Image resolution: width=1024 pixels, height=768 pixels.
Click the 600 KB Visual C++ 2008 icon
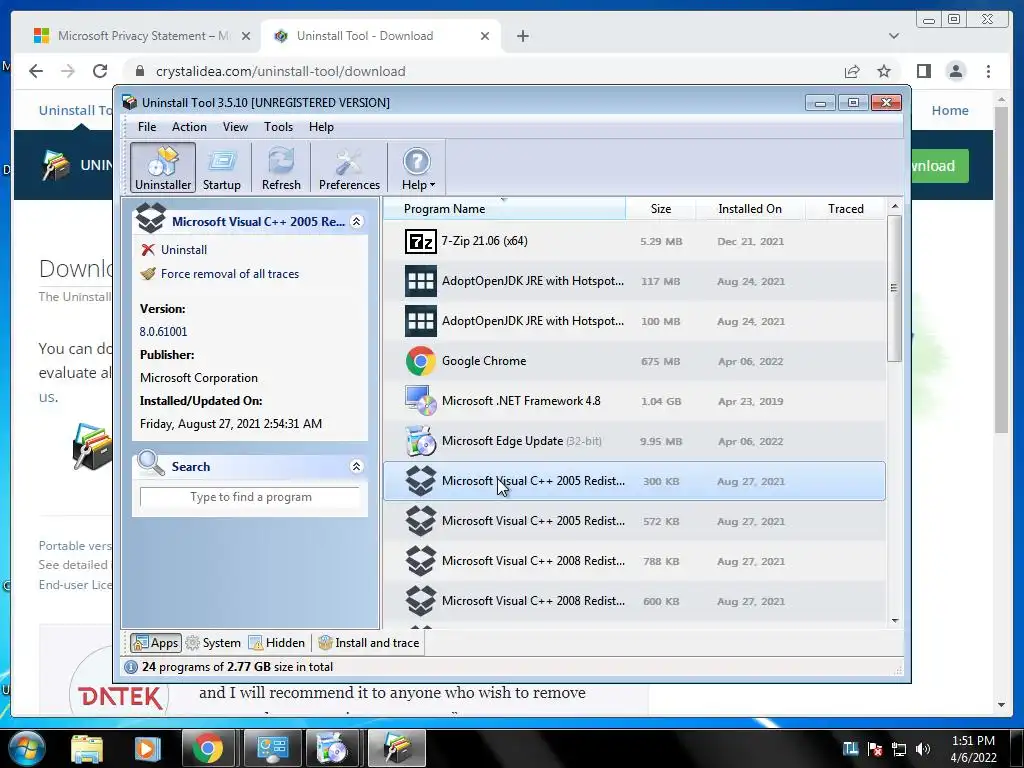click(421, 601)
